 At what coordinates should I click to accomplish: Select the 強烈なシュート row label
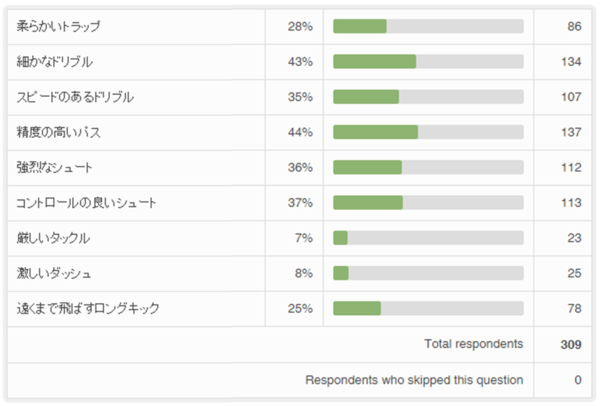coord(55,168)
